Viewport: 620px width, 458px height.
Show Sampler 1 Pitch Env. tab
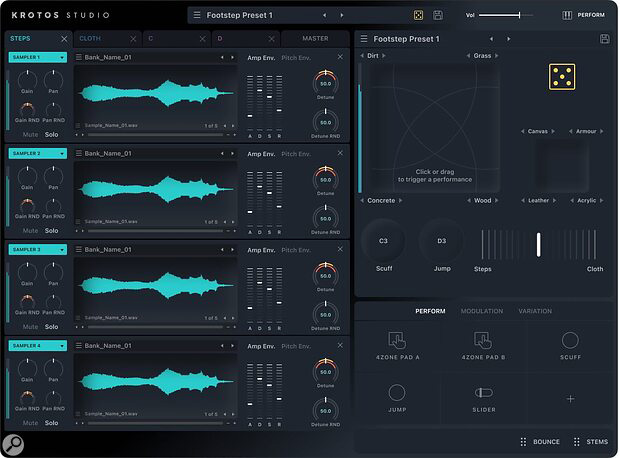tap(296, 58)
